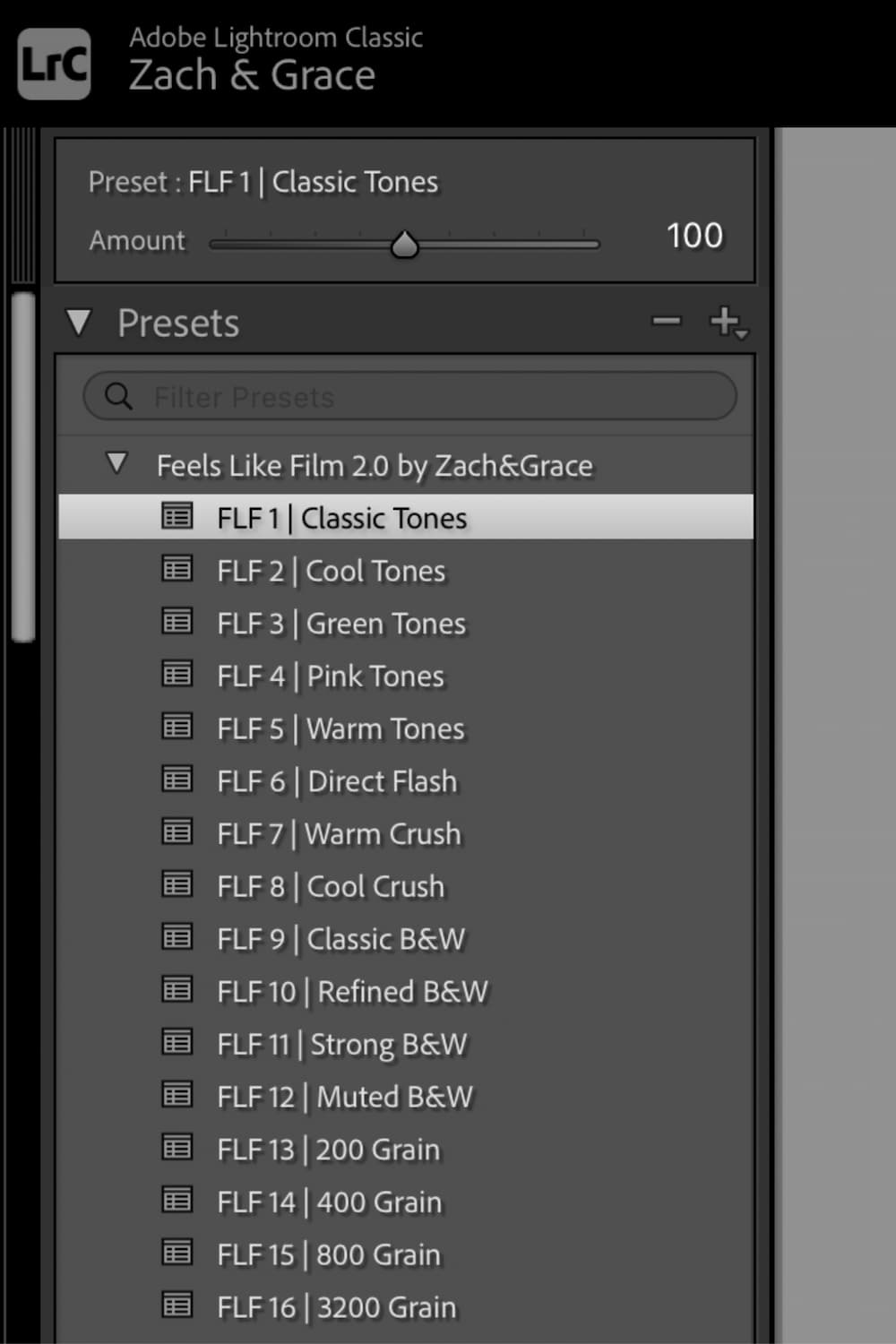This screenshot has height=1344, width=896.
Task: Adjust the Amount slider handle
Action: pos(405,243)
